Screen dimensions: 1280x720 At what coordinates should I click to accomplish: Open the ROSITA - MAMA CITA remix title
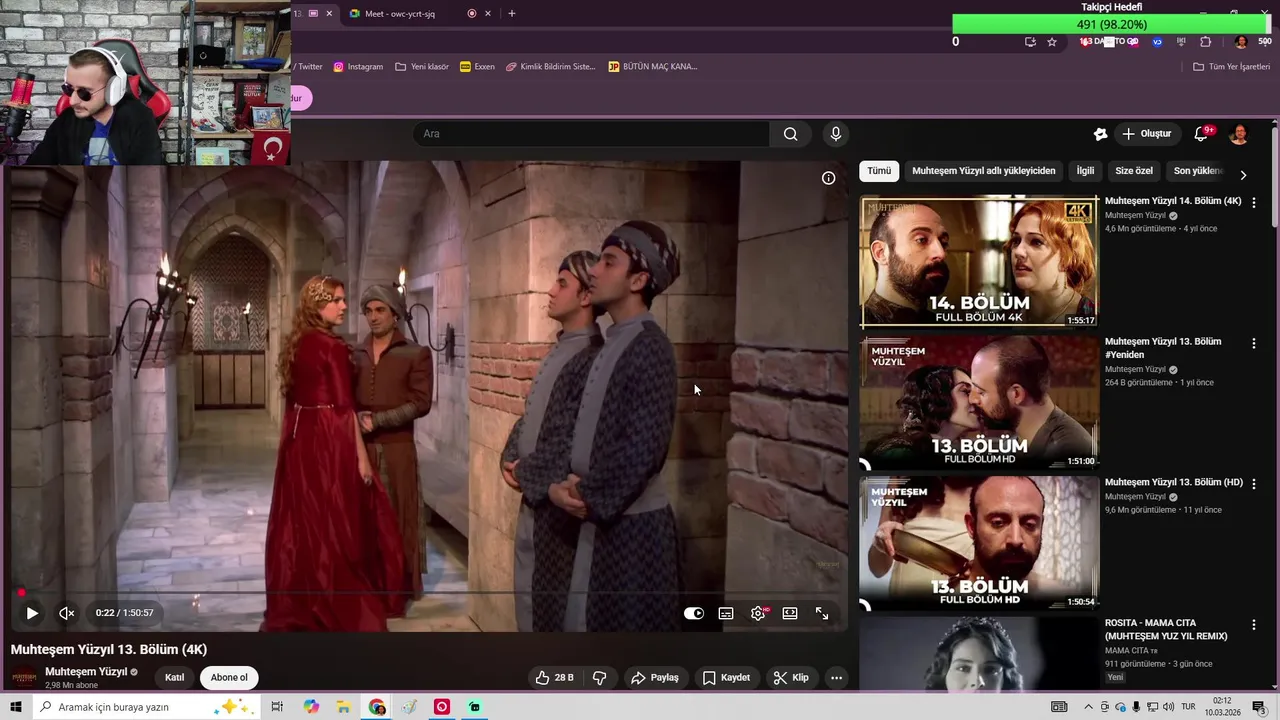pos(1166,629)
